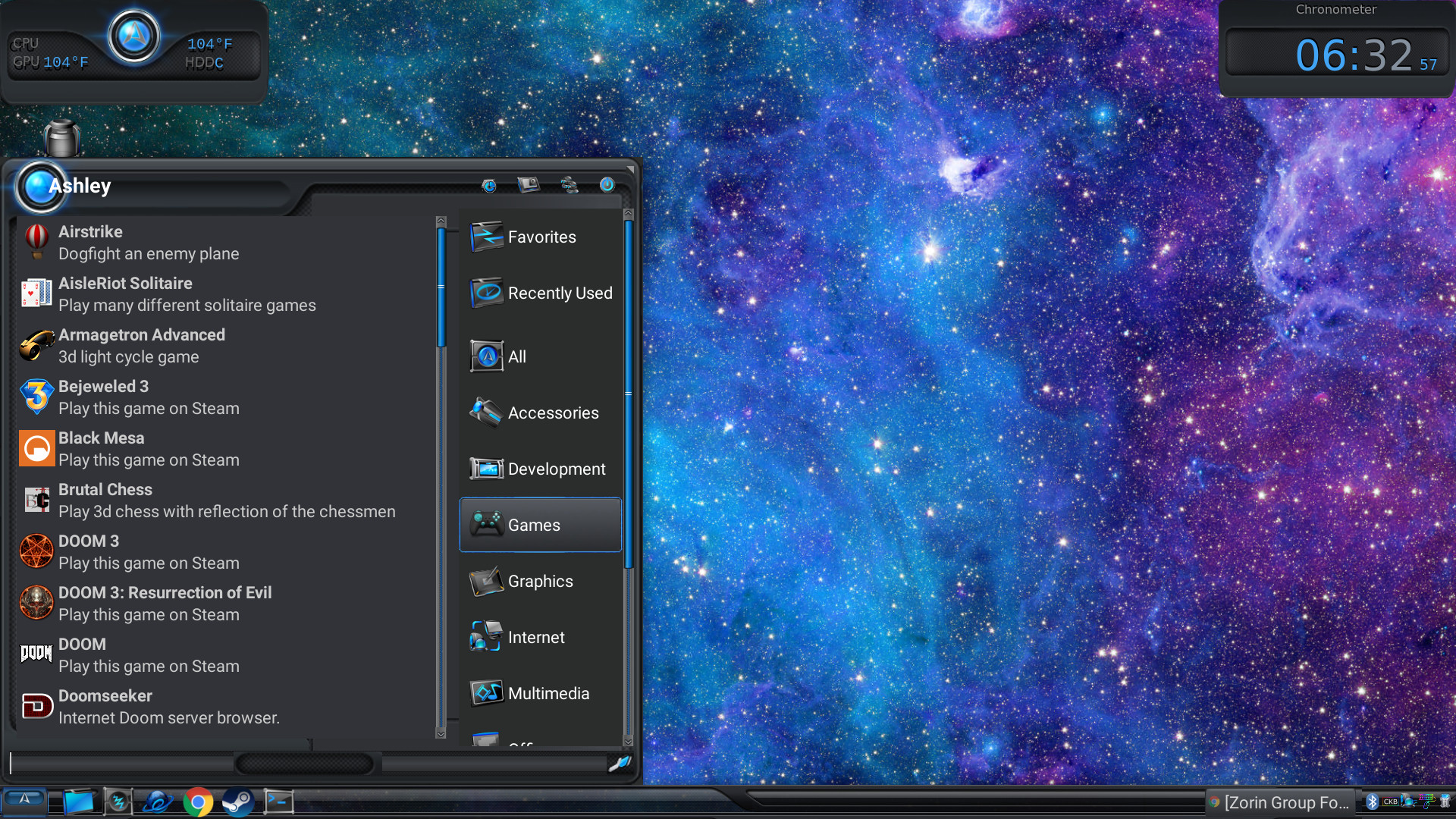The height and width of the screenshot is (819, 1456).
Task: Open the terminal from the taskbar
Action: [x=278, y=802]
